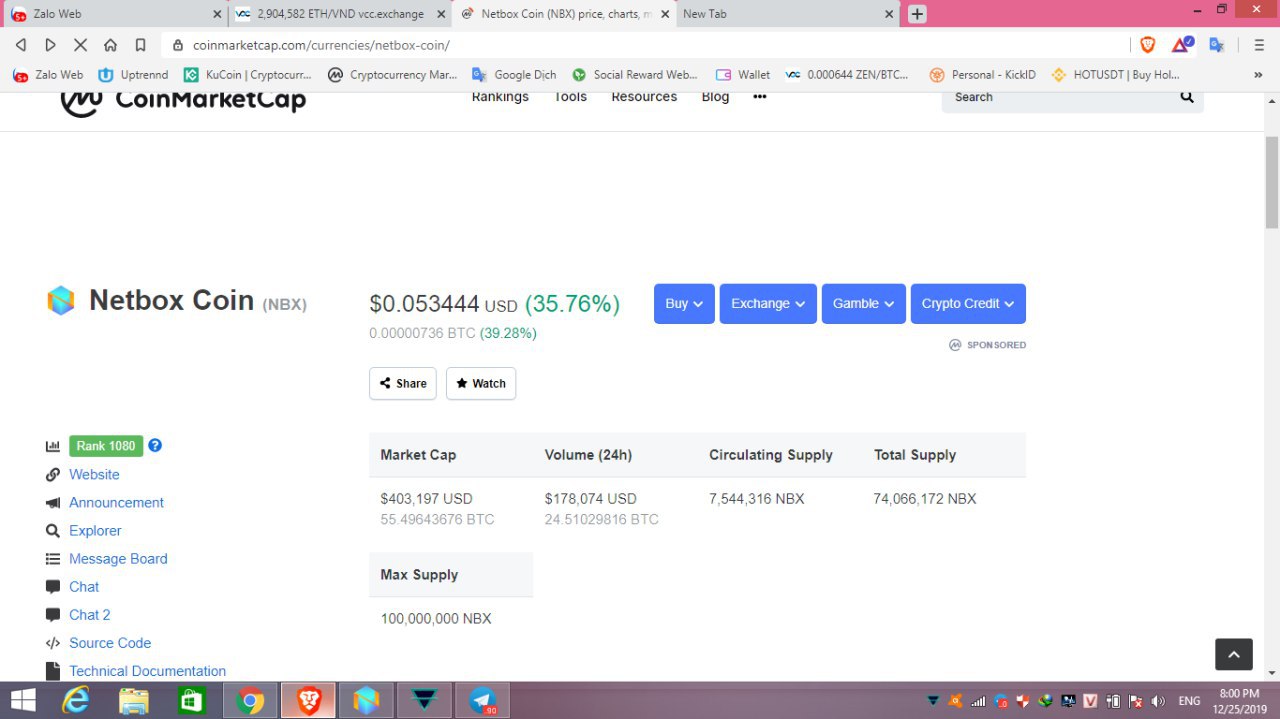Open the Chat 2 link
This screenshot has height=719, width=1280.
pos(90,615)
